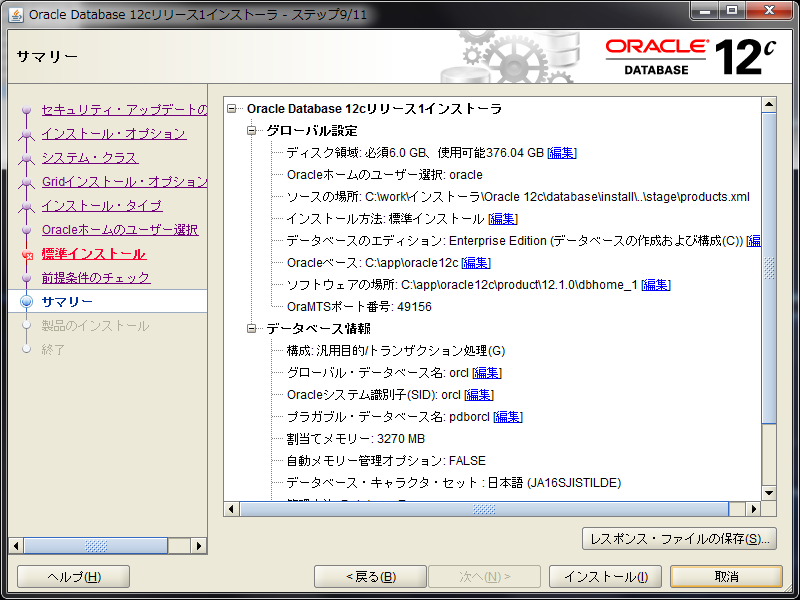Click the summary horizontal scroll-left arrow
The width and height of the screenshot is (800, 600).
click(x=231, y=509)
